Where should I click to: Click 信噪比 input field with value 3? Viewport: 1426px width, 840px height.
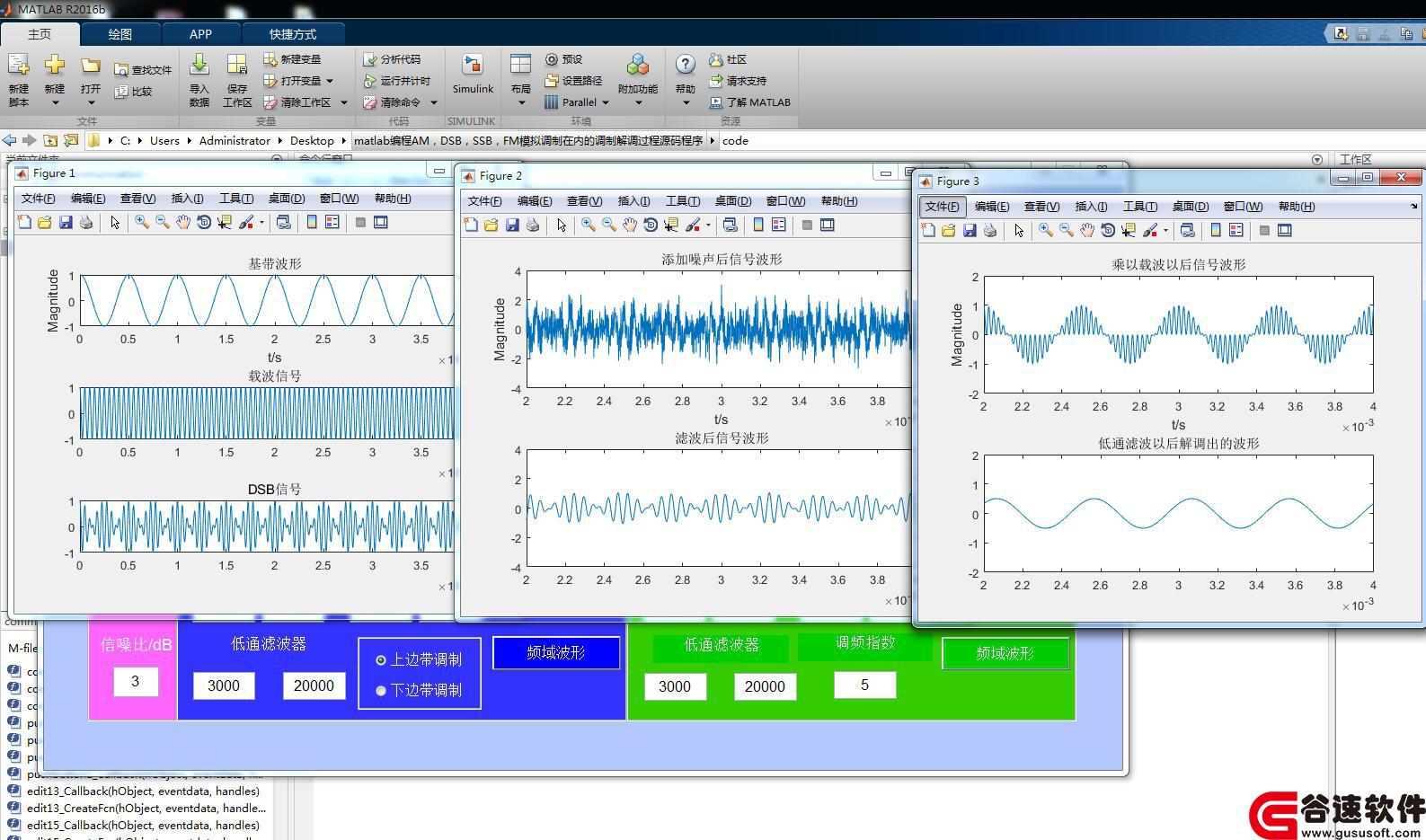tap(136, 682)
